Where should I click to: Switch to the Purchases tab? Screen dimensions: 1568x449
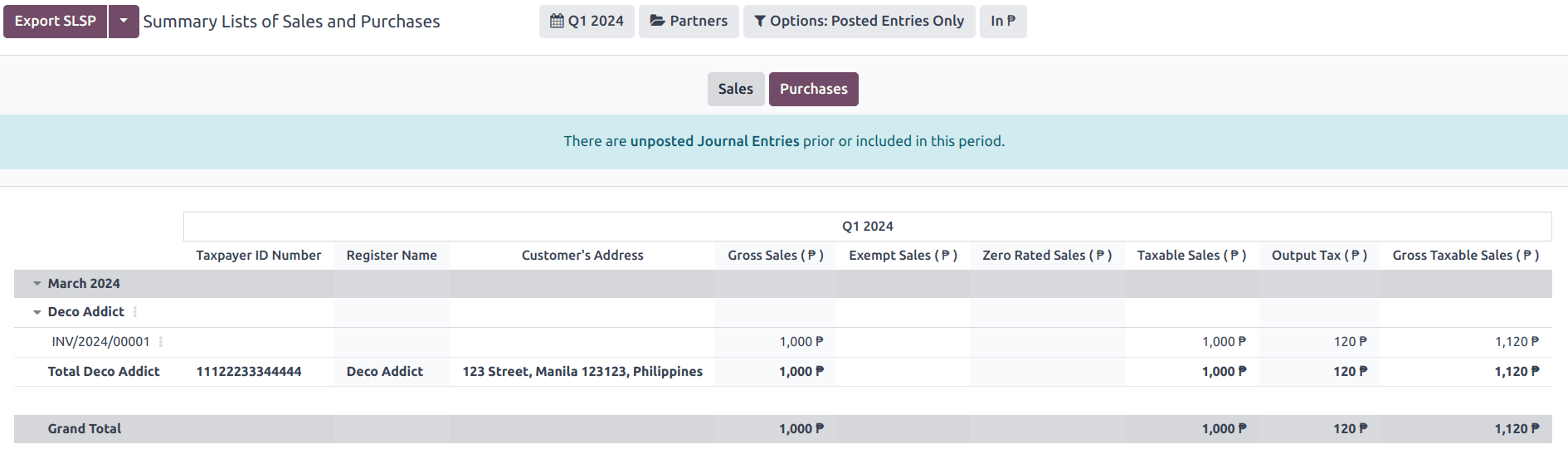click(813, 89)
